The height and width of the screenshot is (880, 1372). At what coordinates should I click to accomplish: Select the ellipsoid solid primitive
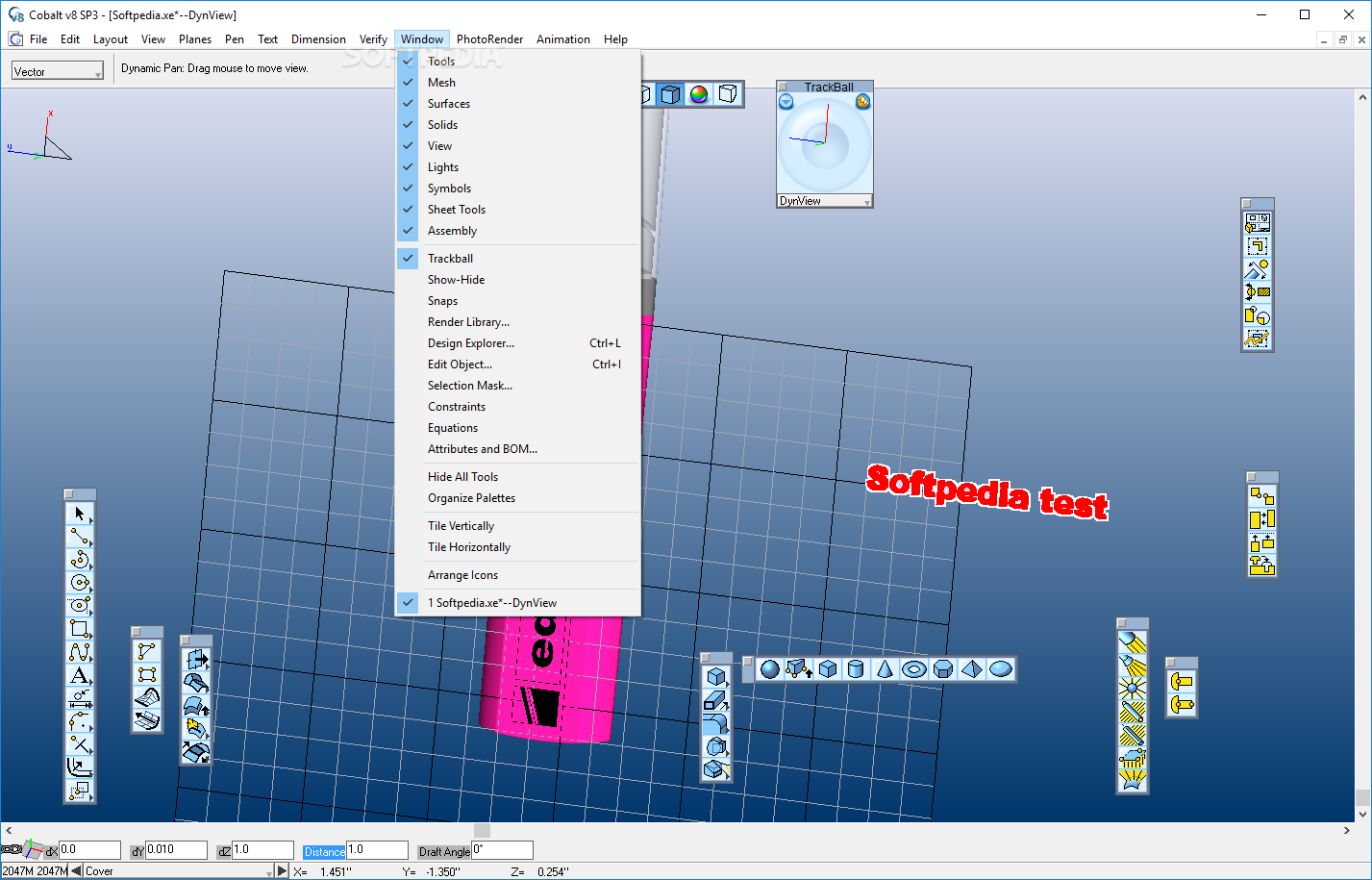1001,669
